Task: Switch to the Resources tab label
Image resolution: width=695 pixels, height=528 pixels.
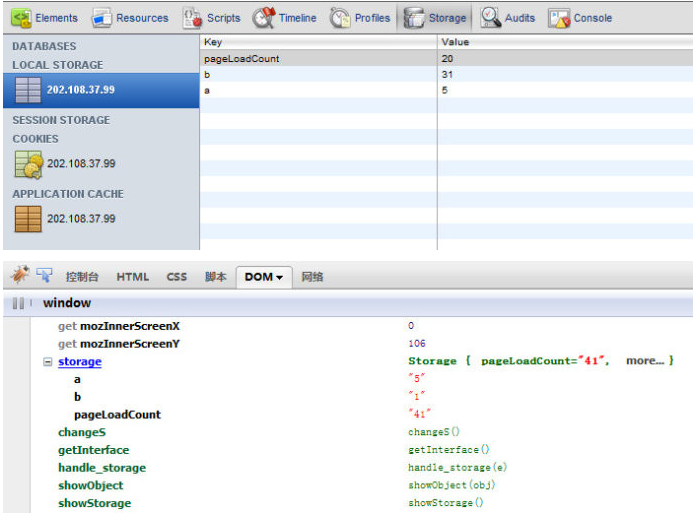Action: 142,18
